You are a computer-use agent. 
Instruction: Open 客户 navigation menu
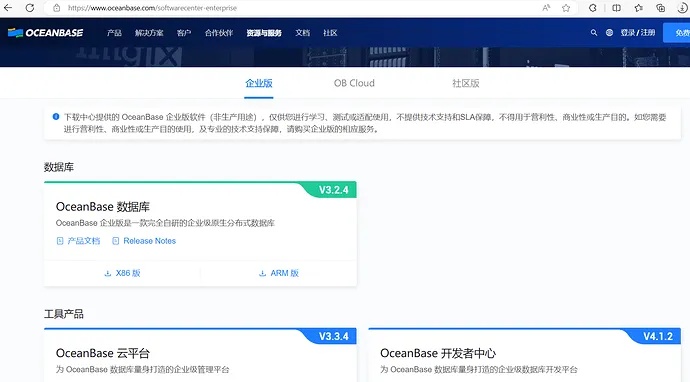click(x=184, y=33)
